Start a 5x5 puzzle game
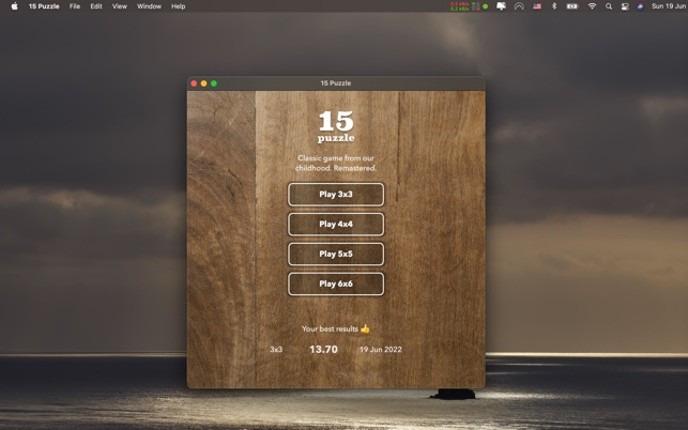 (336, 254)
